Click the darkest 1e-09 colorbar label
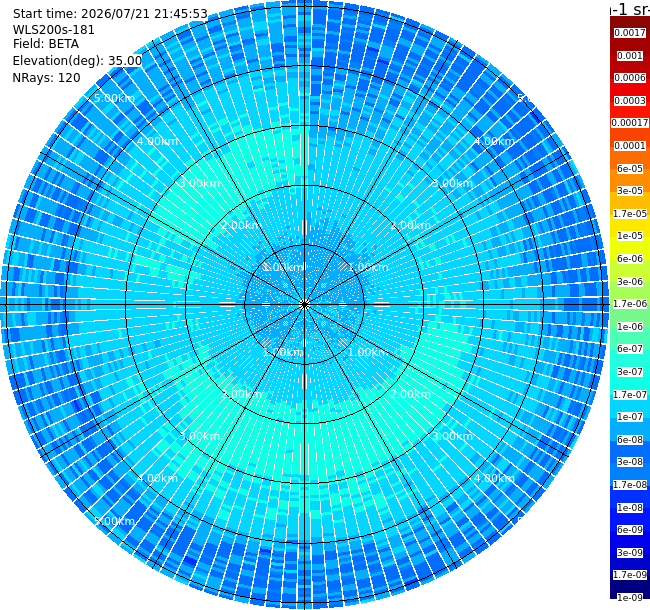 630,597
